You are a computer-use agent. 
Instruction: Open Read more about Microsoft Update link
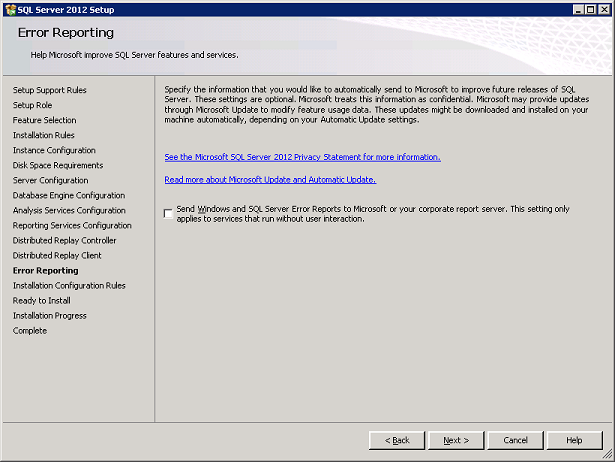point(270,180)
